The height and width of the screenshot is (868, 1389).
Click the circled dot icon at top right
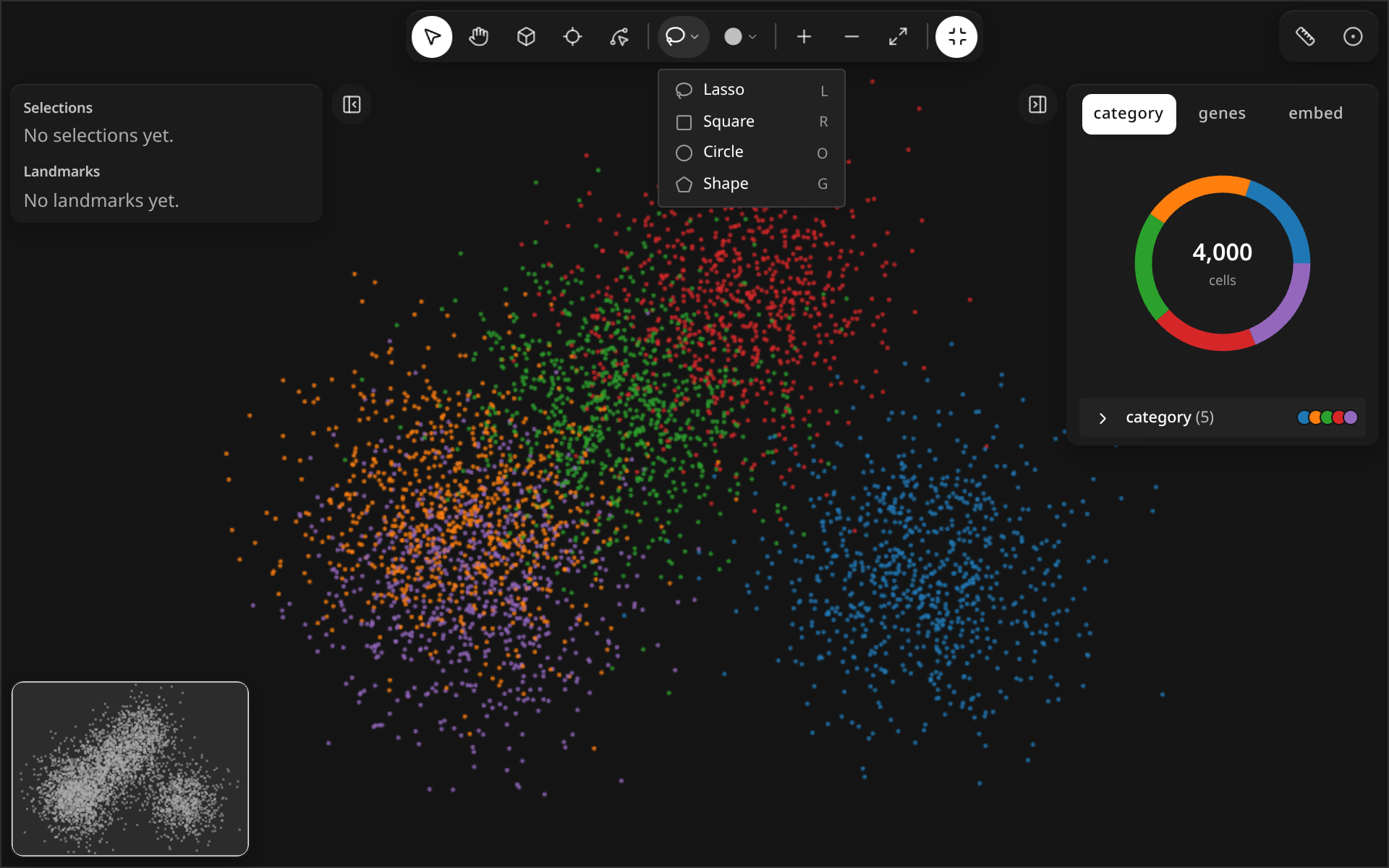click(x=1353, y=37)
